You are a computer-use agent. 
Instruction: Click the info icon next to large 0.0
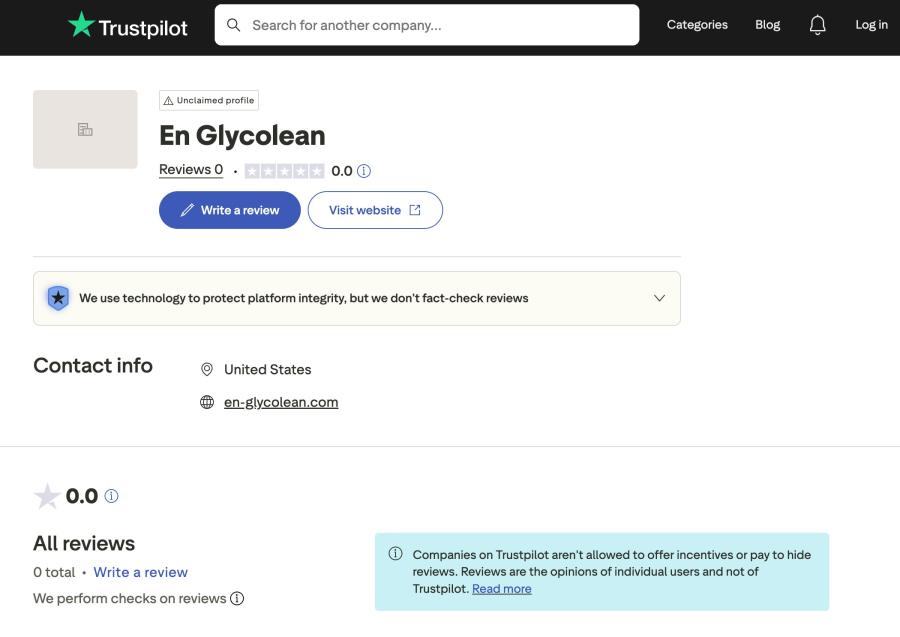tap(111, 496)
